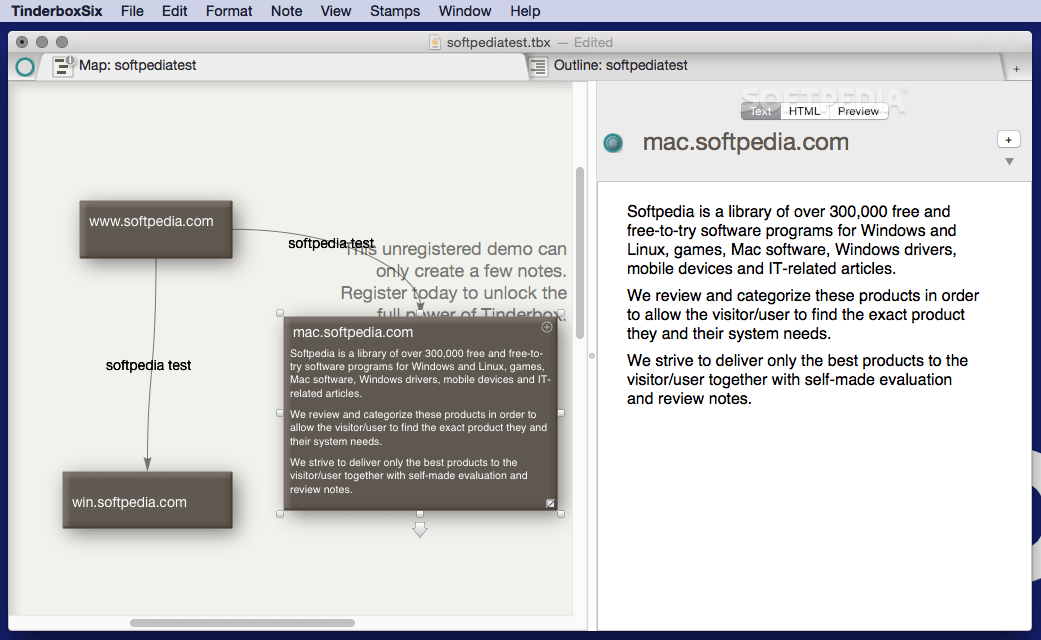Open the Window menu
Screen dimensions: 1041x640
[x=465, y=11]
